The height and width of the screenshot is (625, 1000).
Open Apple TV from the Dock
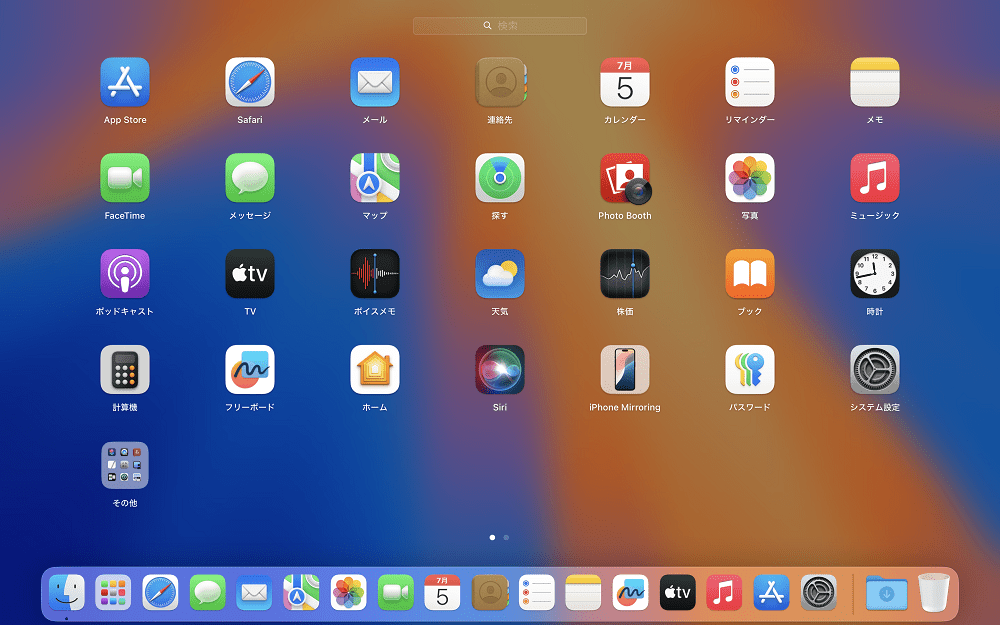coord(677,592)
